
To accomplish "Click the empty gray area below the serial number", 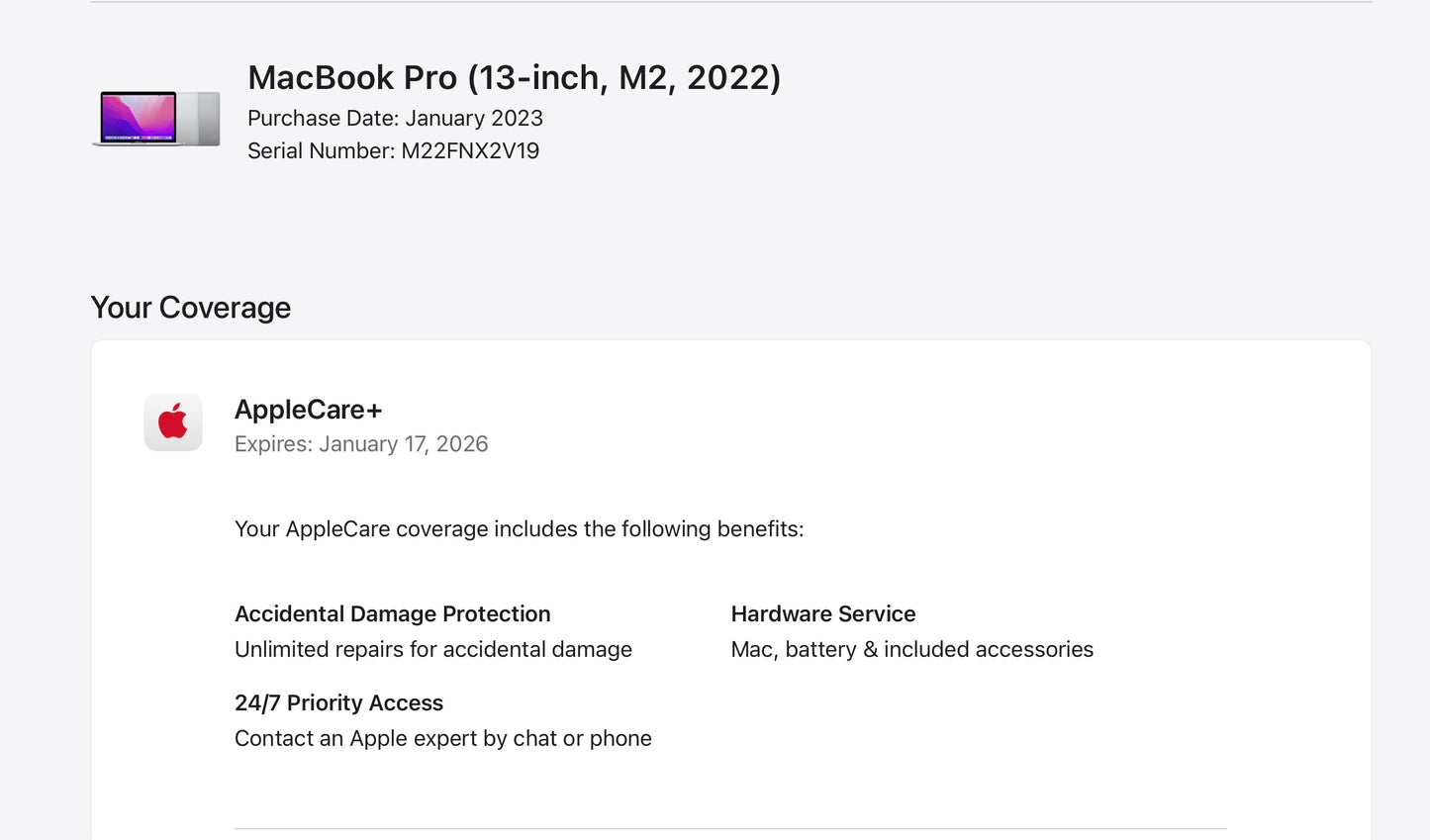I will coord(495,218).
